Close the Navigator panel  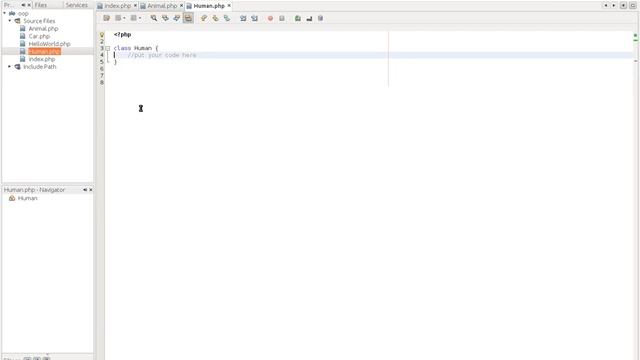pyautogui.click(x=91, y=190)
